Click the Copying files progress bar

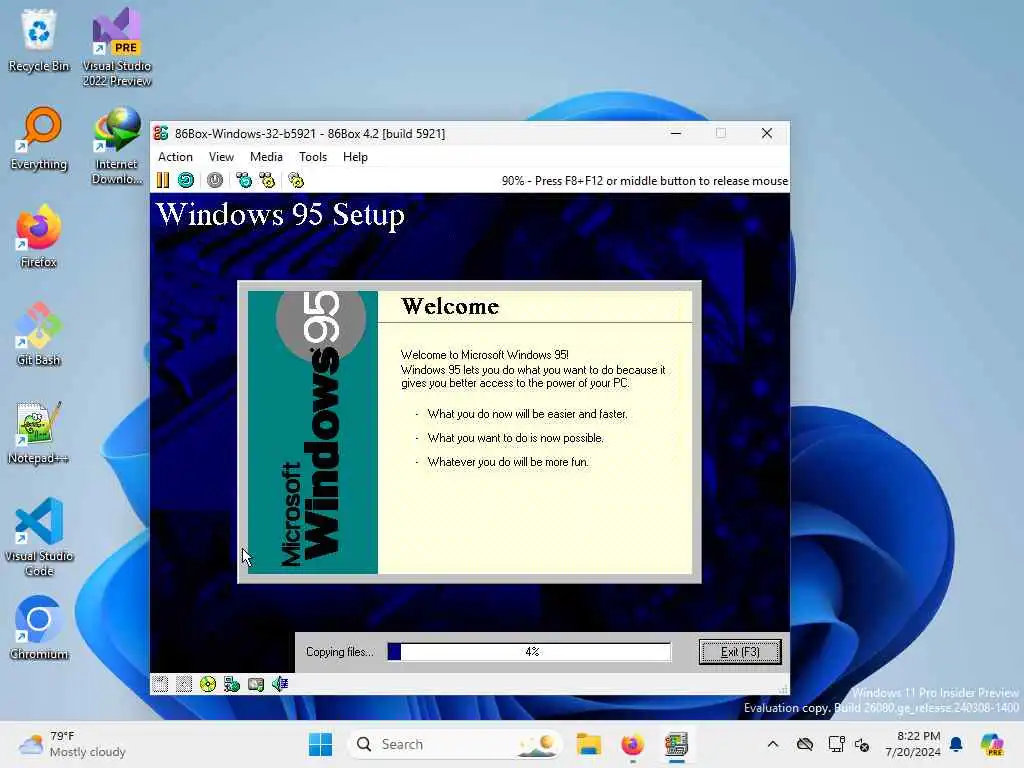(529, 652)
